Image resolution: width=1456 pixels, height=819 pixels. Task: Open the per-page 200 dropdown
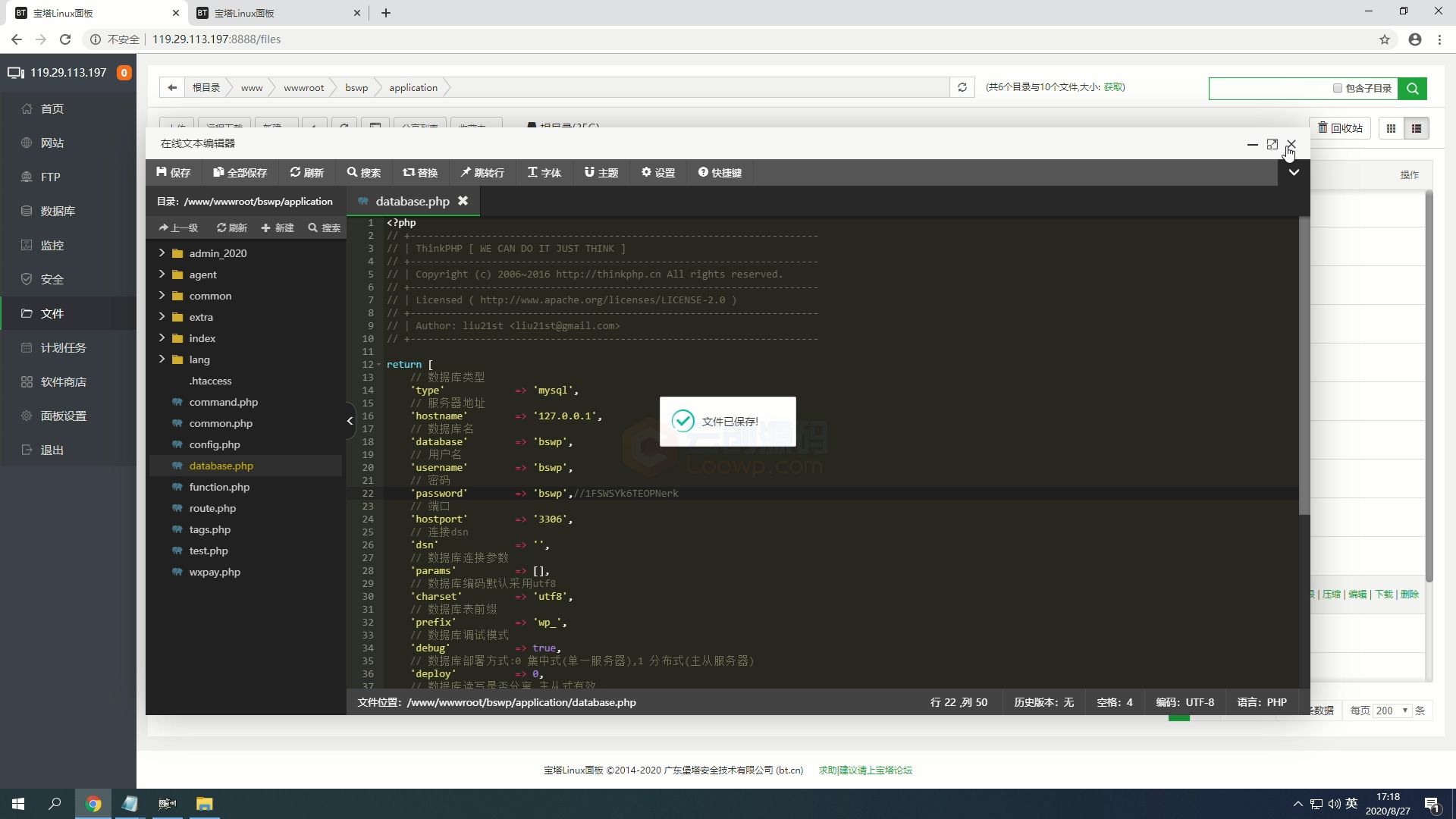(x=1392, y=711)
